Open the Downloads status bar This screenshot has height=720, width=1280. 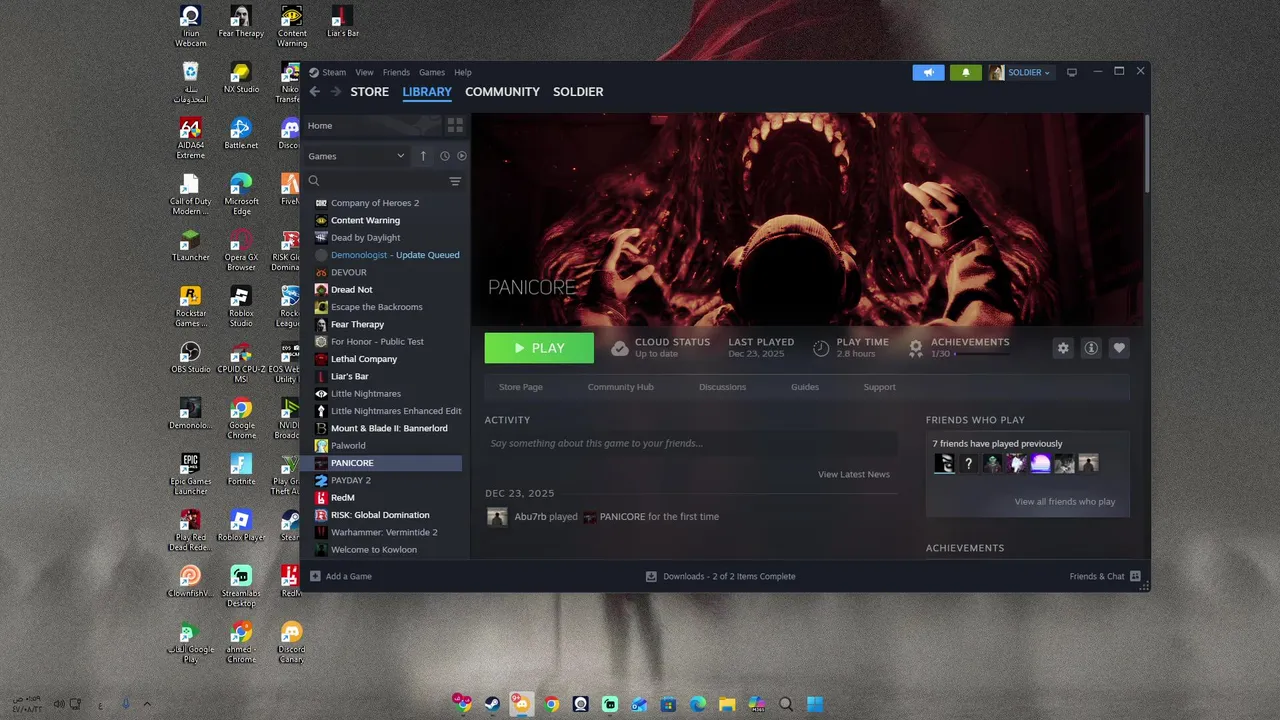(720, 576)
